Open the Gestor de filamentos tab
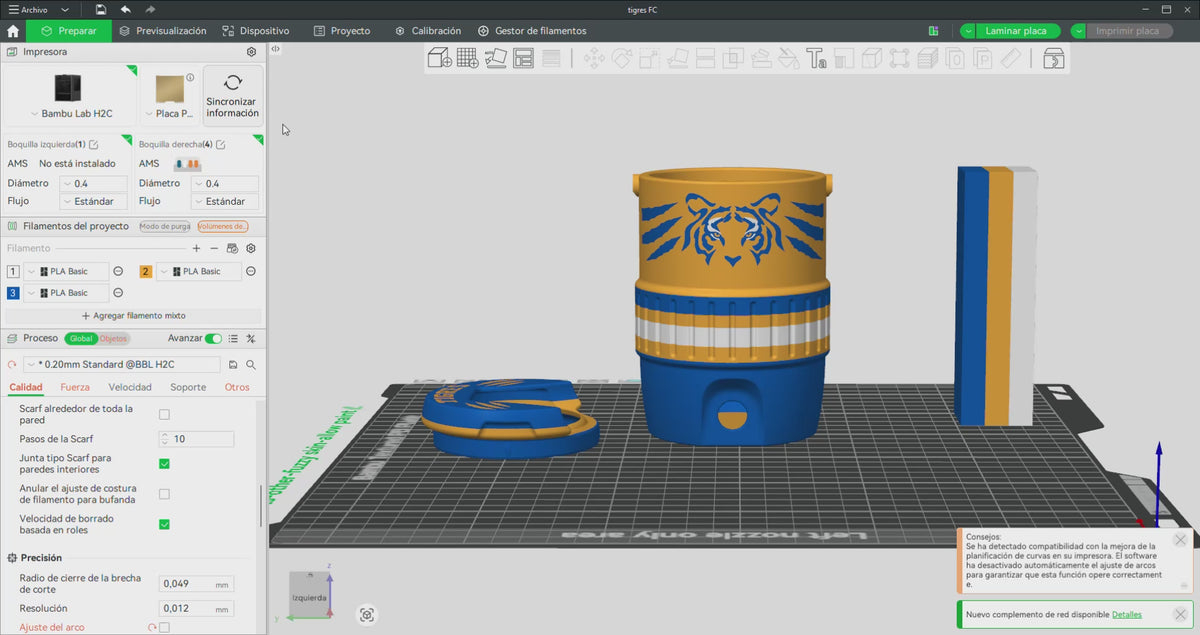The height and width of the screenshot is (635, 1200). 532,31
